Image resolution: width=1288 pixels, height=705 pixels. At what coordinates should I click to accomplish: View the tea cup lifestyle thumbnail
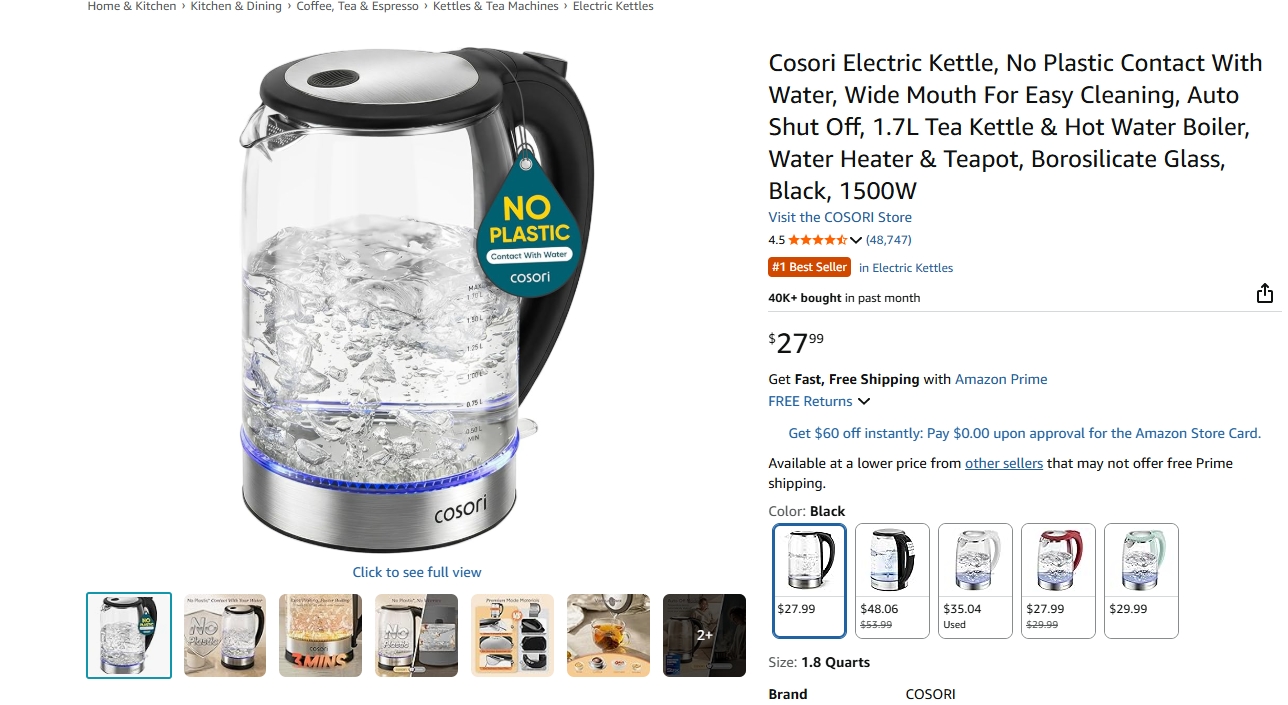(608, 635)
